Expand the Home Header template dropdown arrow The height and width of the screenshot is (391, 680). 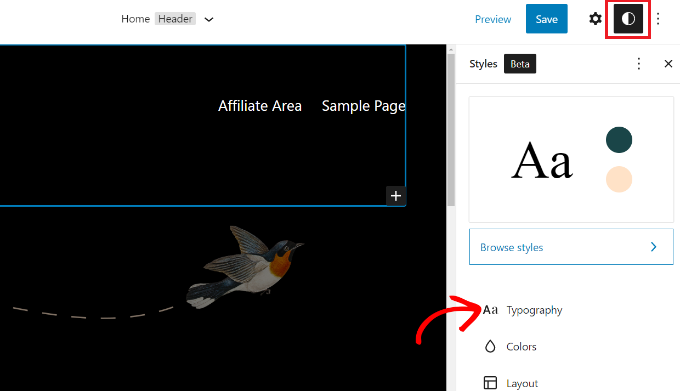[x=209, y=19]
